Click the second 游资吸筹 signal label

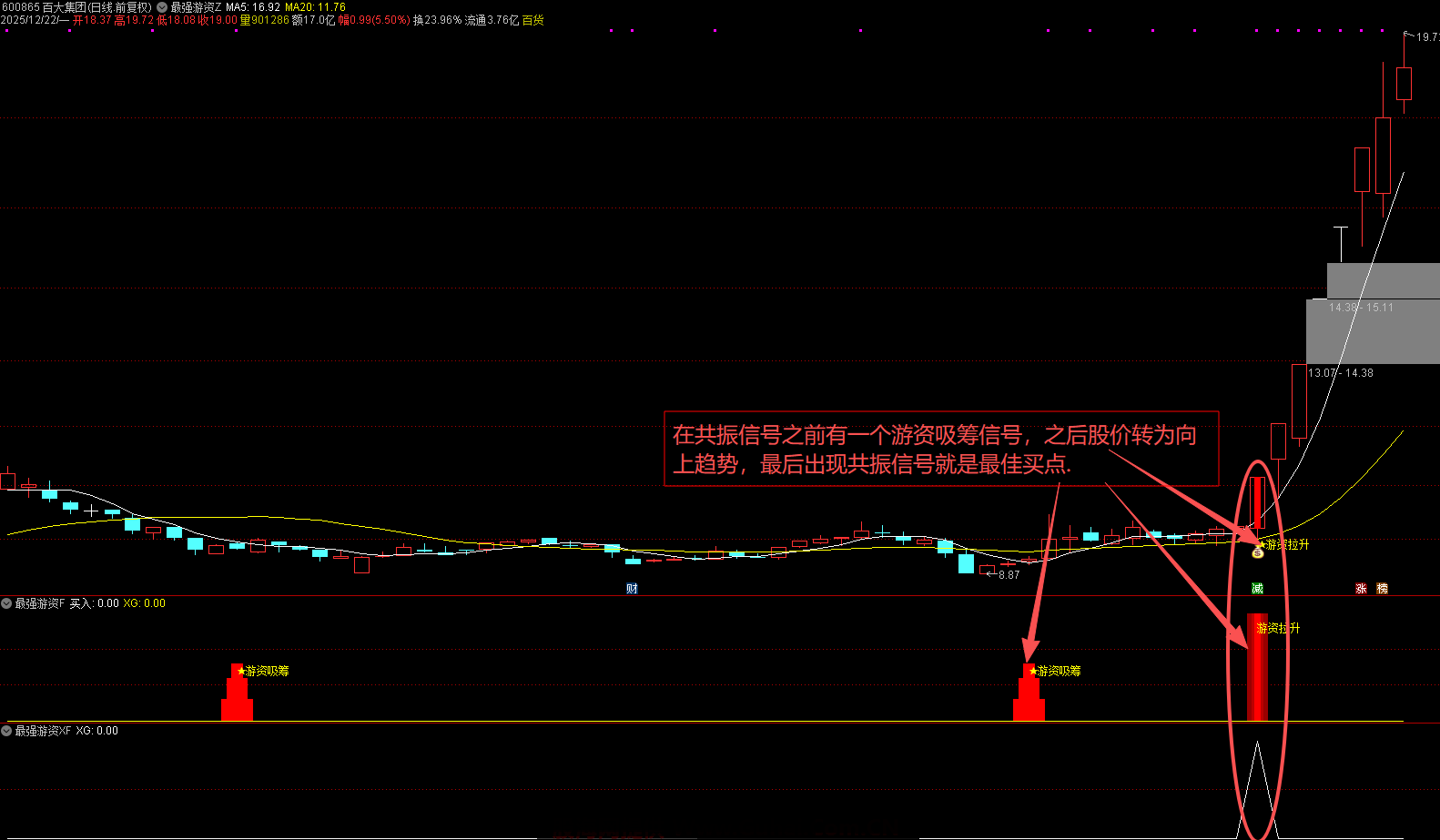(1059, 671)
